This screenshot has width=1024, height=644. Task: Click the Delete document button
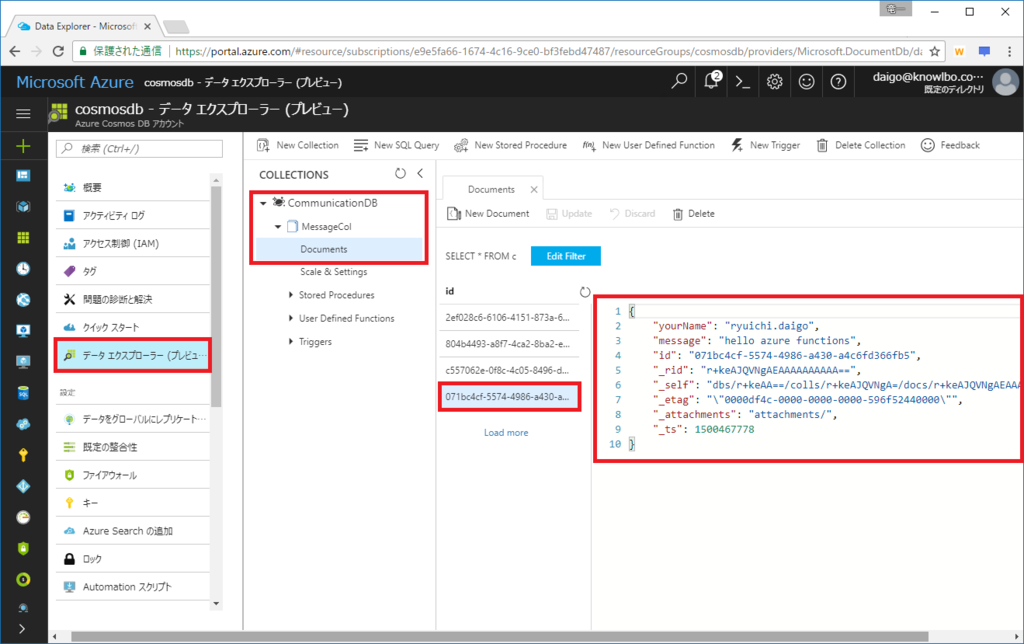pos(694,214)
